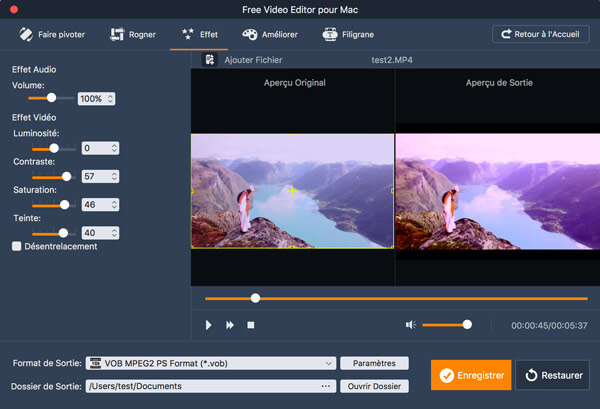The height and width of the screenshot is (409, 600).
Task: Mute audio with the speaker icon
Action: (410, 325)
